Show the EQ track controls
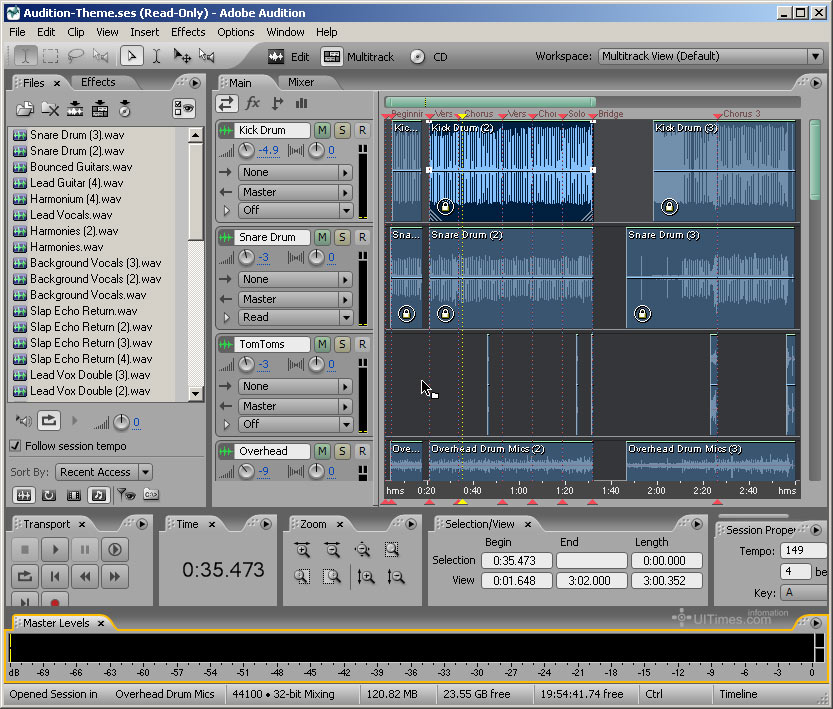Viewport: 833px width, 709px height. (x=302, y=103)
